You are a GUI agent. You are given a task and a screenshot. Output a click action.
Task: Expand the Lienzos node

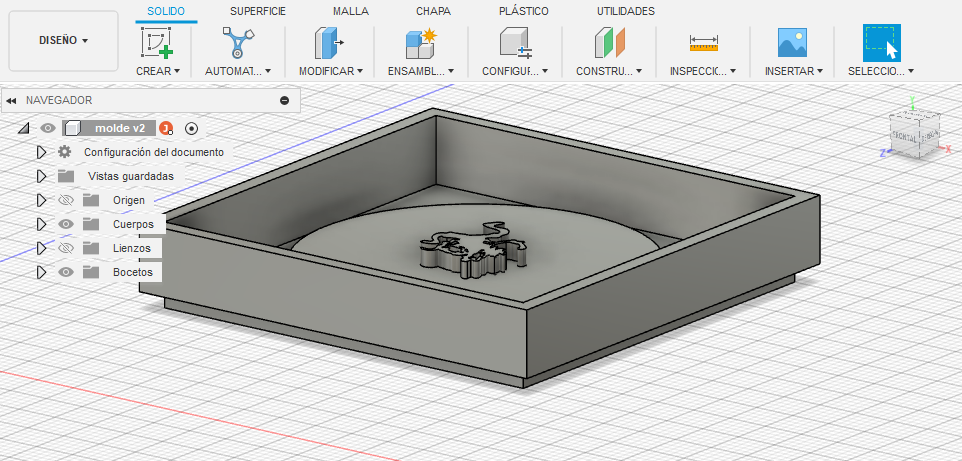41,248
